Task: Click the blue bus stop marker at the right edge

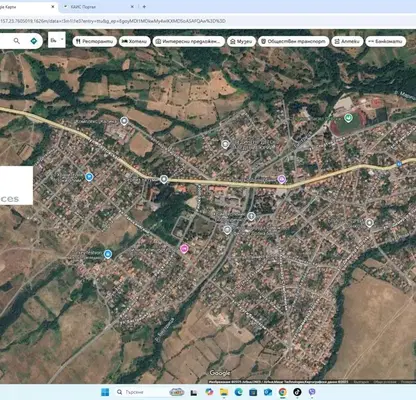Action: click(399, 164)
